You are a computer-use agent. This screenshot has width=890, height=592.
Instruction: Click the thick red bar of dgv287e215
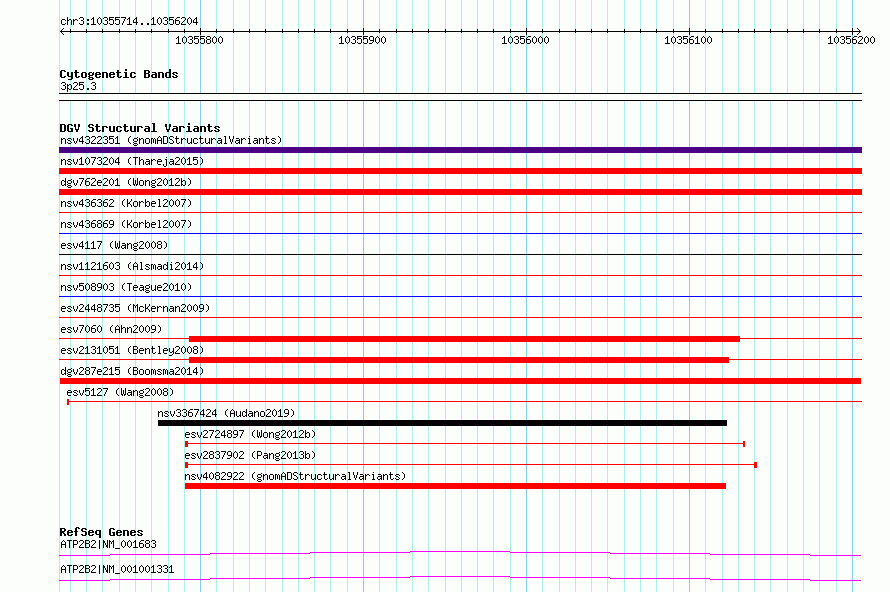(460, 381)
